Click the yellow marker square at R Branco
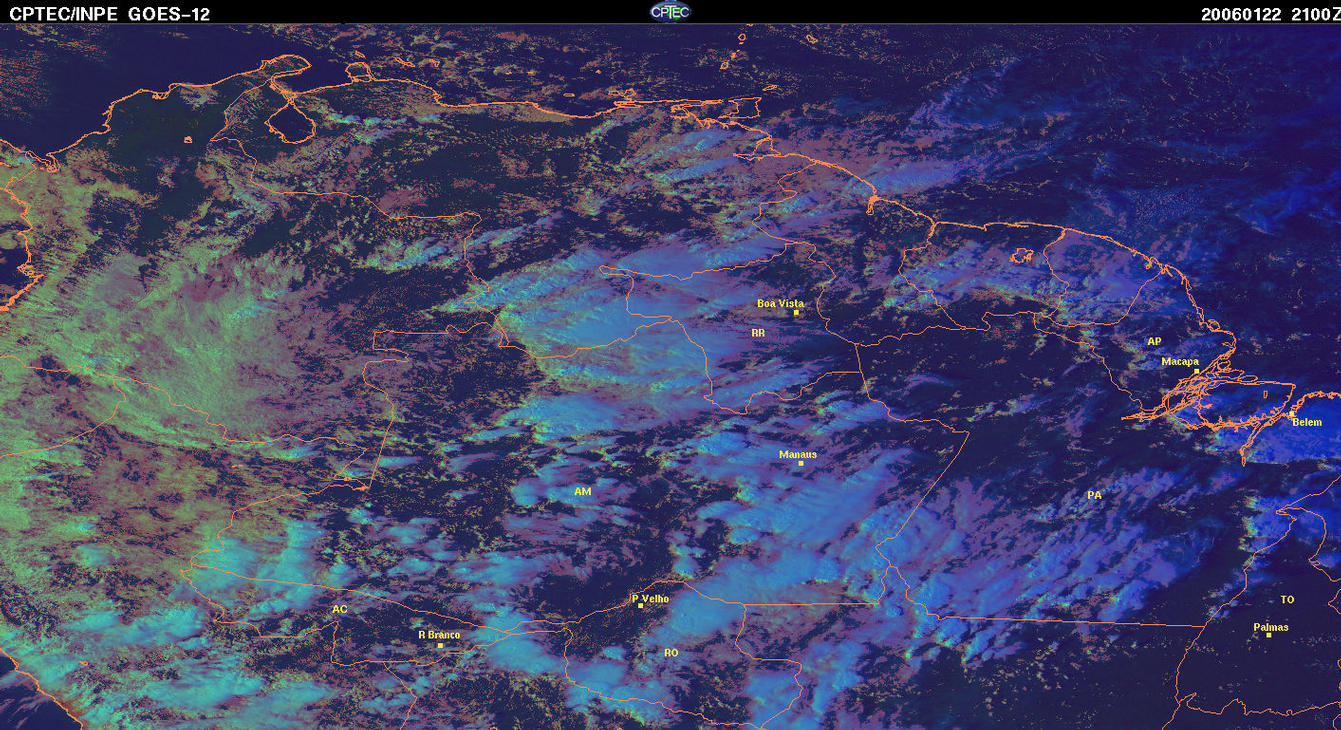The width and height of the screenshot is (1341, 730). click(440, 645)
